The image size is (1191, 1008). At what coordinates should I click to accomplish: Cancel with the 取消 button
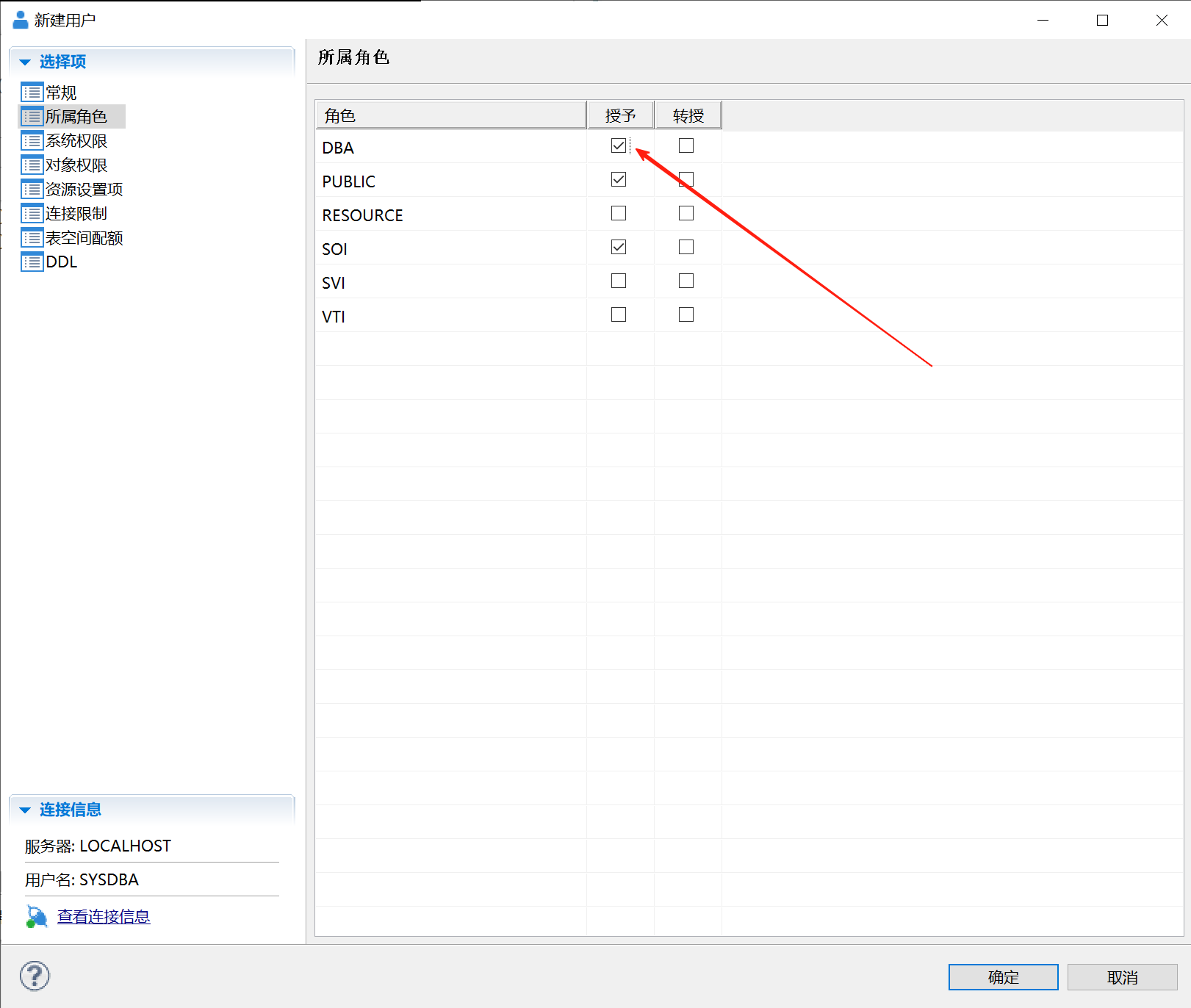pos(1123,977)
